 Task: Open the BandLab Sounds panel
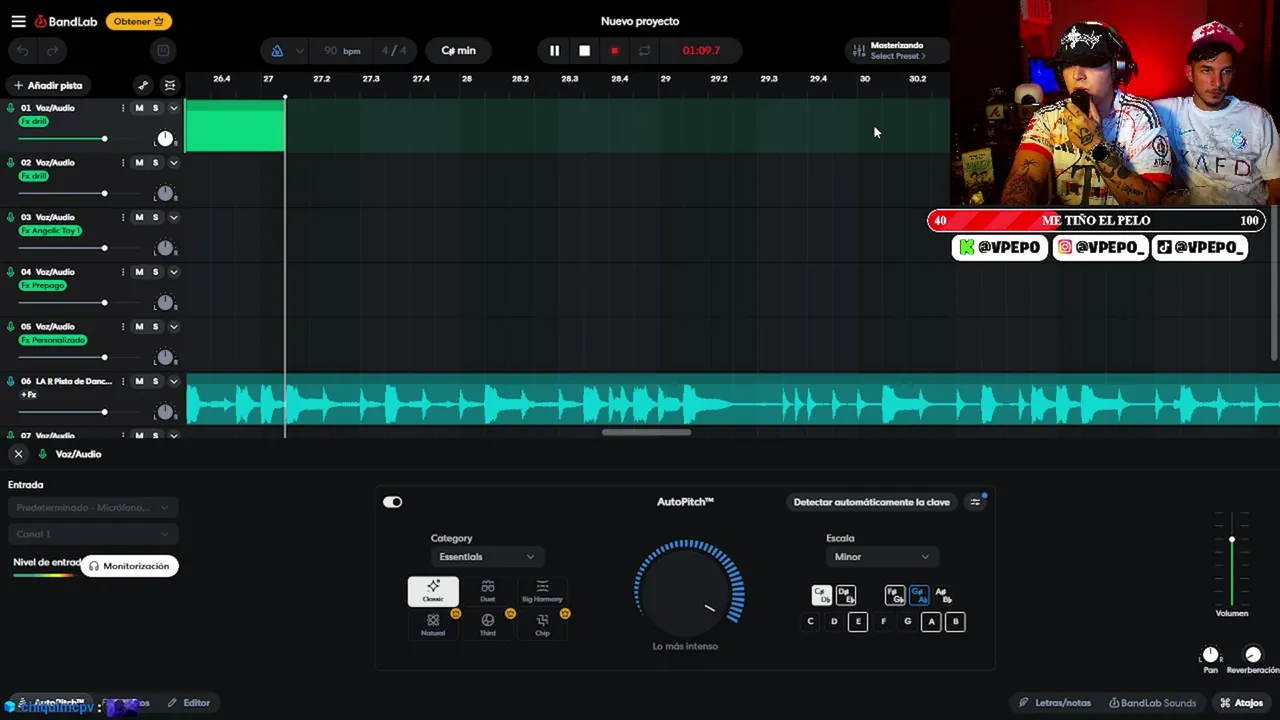tap(1152, 703)
